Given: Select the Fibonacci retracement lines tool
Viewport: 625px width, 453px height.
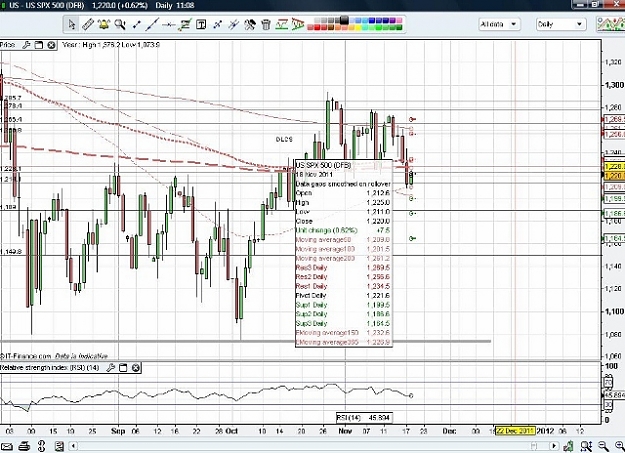Looking at the screenshot, I should (x=185, y=24).
